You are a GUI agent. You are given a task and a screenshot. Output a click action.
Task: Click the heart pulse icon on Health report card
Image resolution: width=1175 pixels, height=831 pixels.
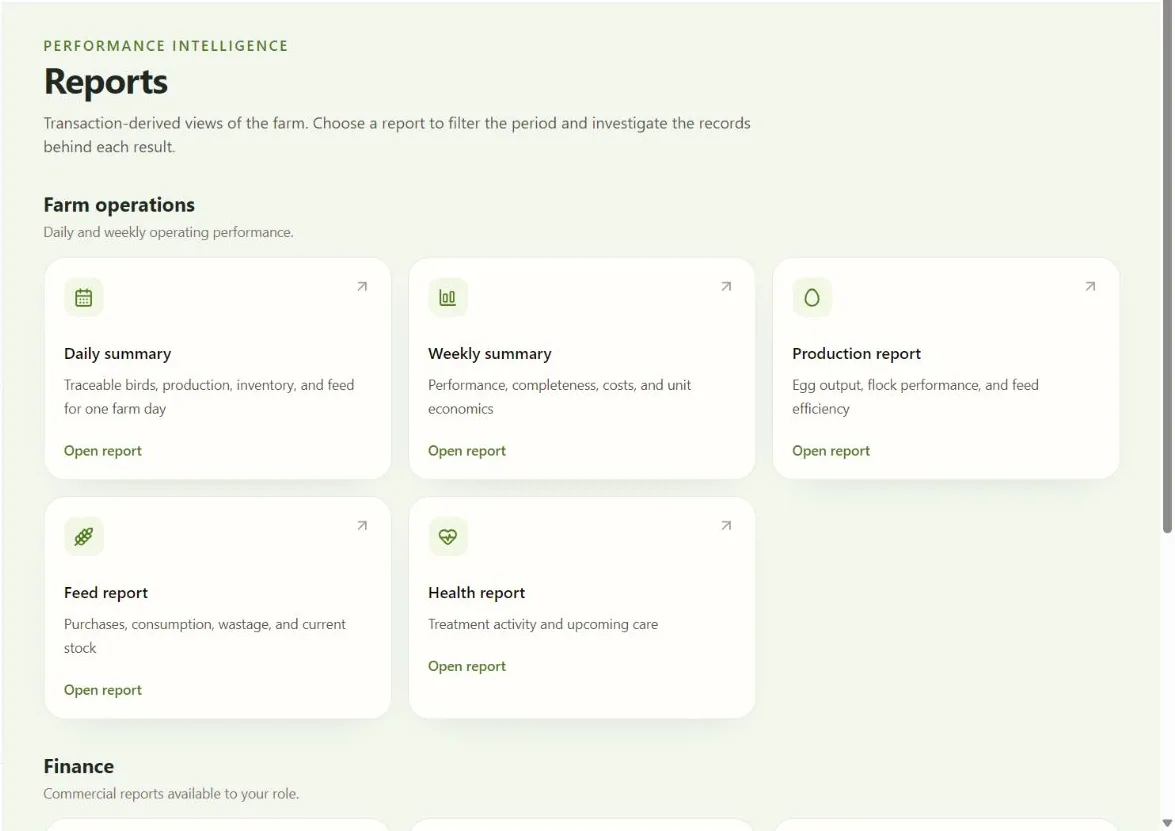[447, 537]
